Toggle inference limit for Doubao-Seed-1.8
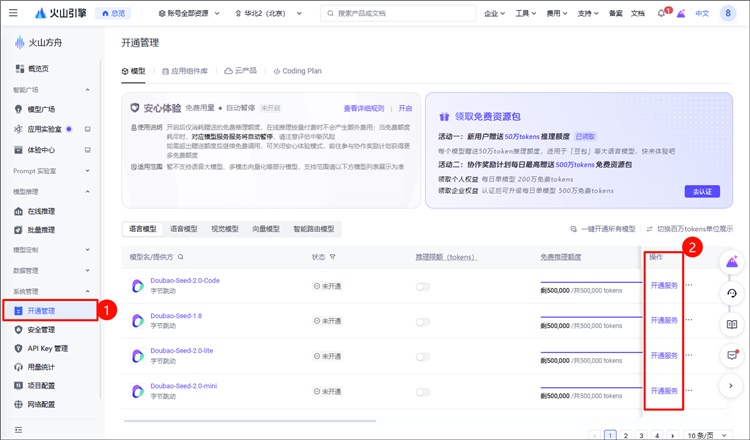The width and height of the screenshot is (750, 440). 423,321
